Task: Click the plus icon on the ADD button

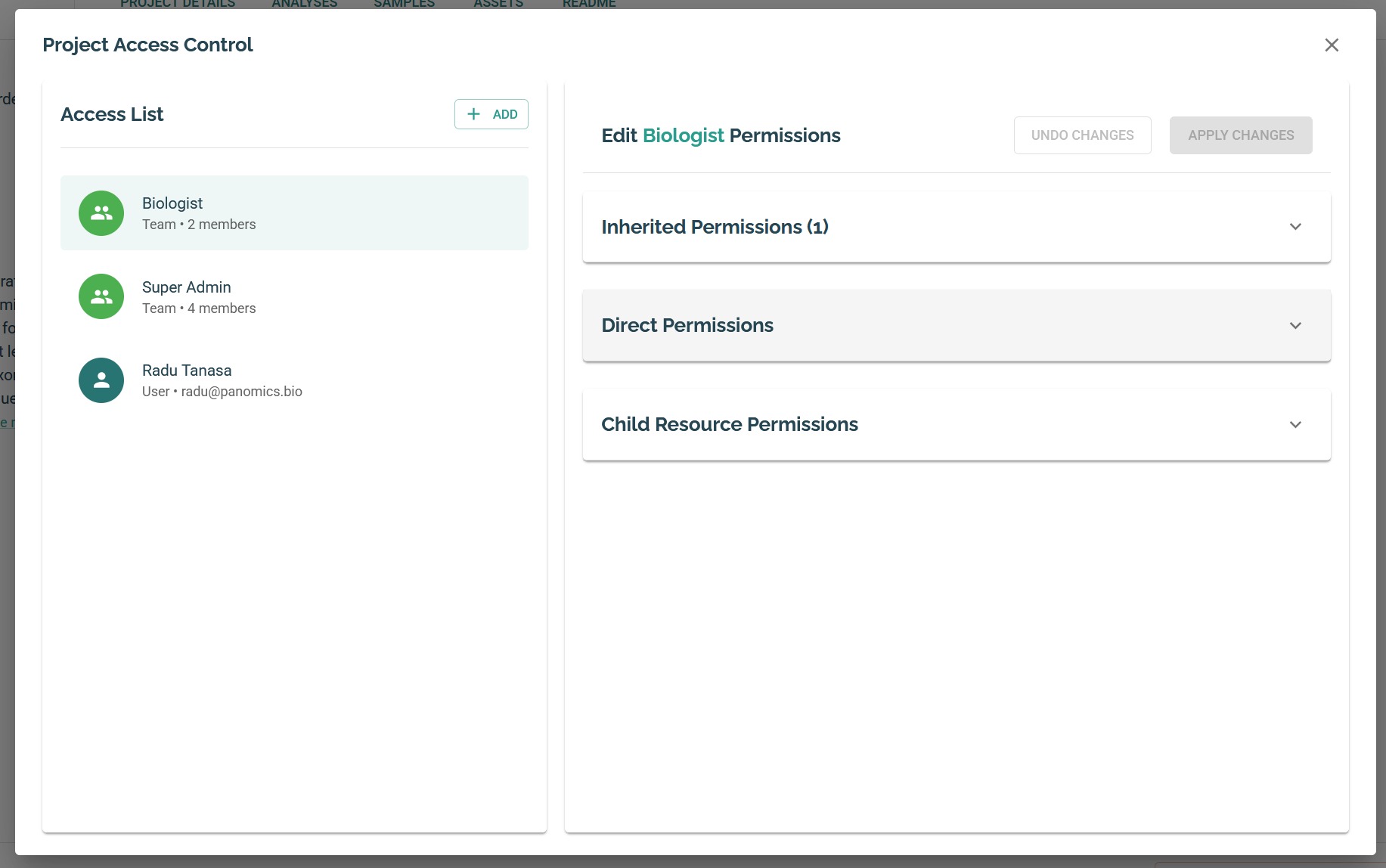Action: click(474, 114)
